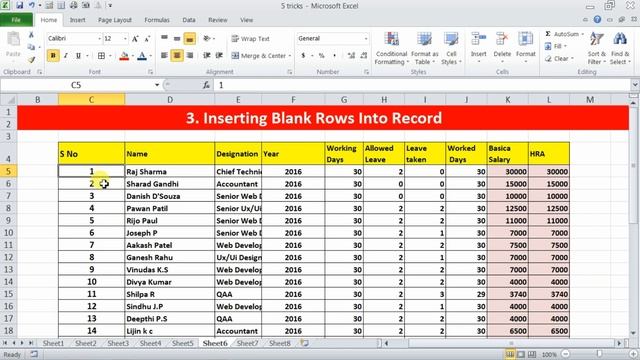Toggle Underline formatting
This screenshot has width=640, height=360.
click(x=78, y=56)
